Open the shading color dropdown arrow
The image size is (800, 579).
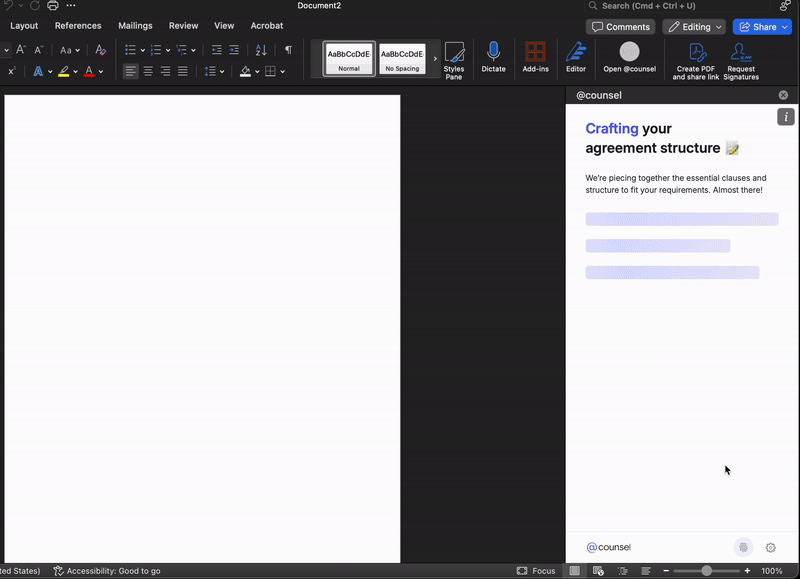tap(257, 71)
